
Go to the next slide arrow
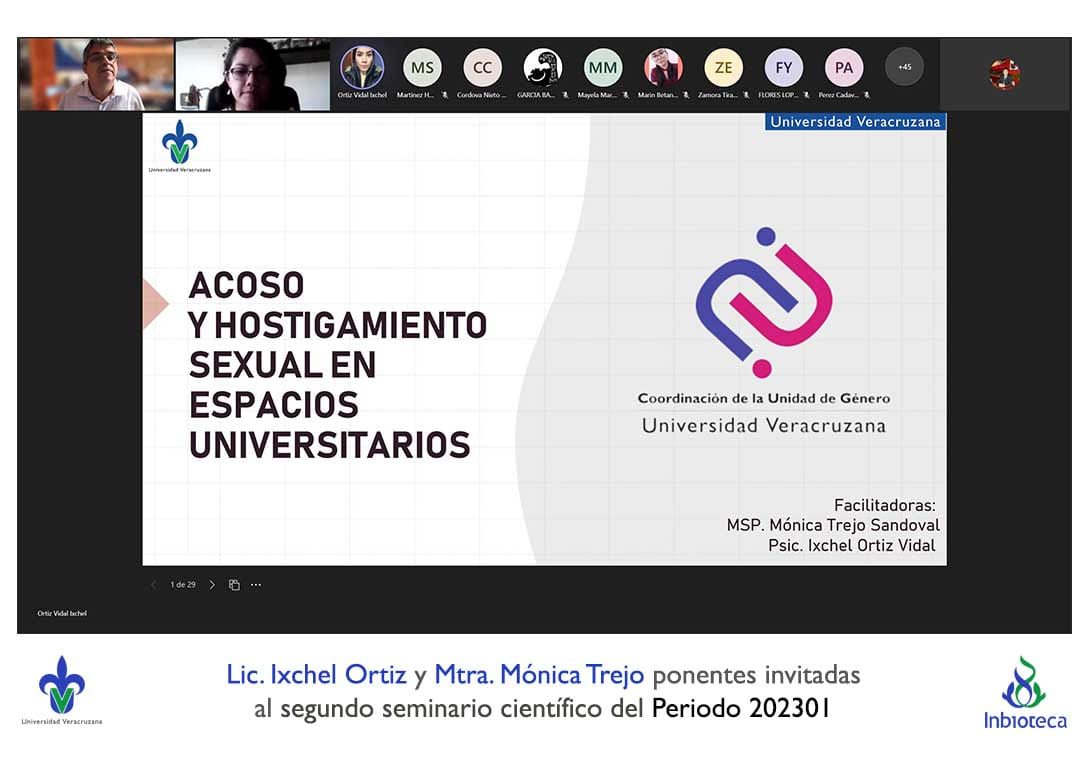click(212, 585)
